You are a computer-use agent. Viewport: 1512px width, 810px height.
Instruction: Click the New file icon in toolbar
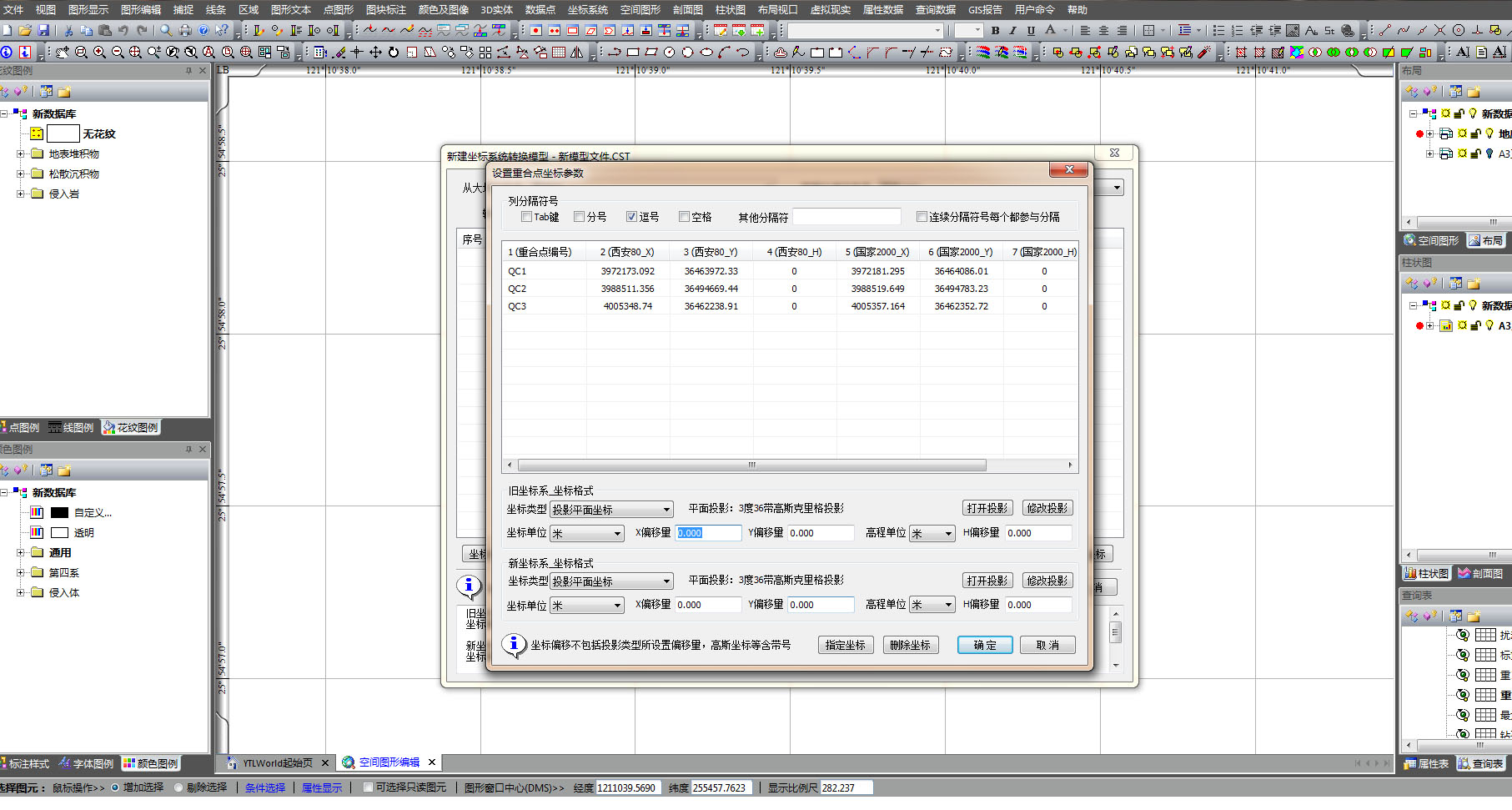click(7, 30)
